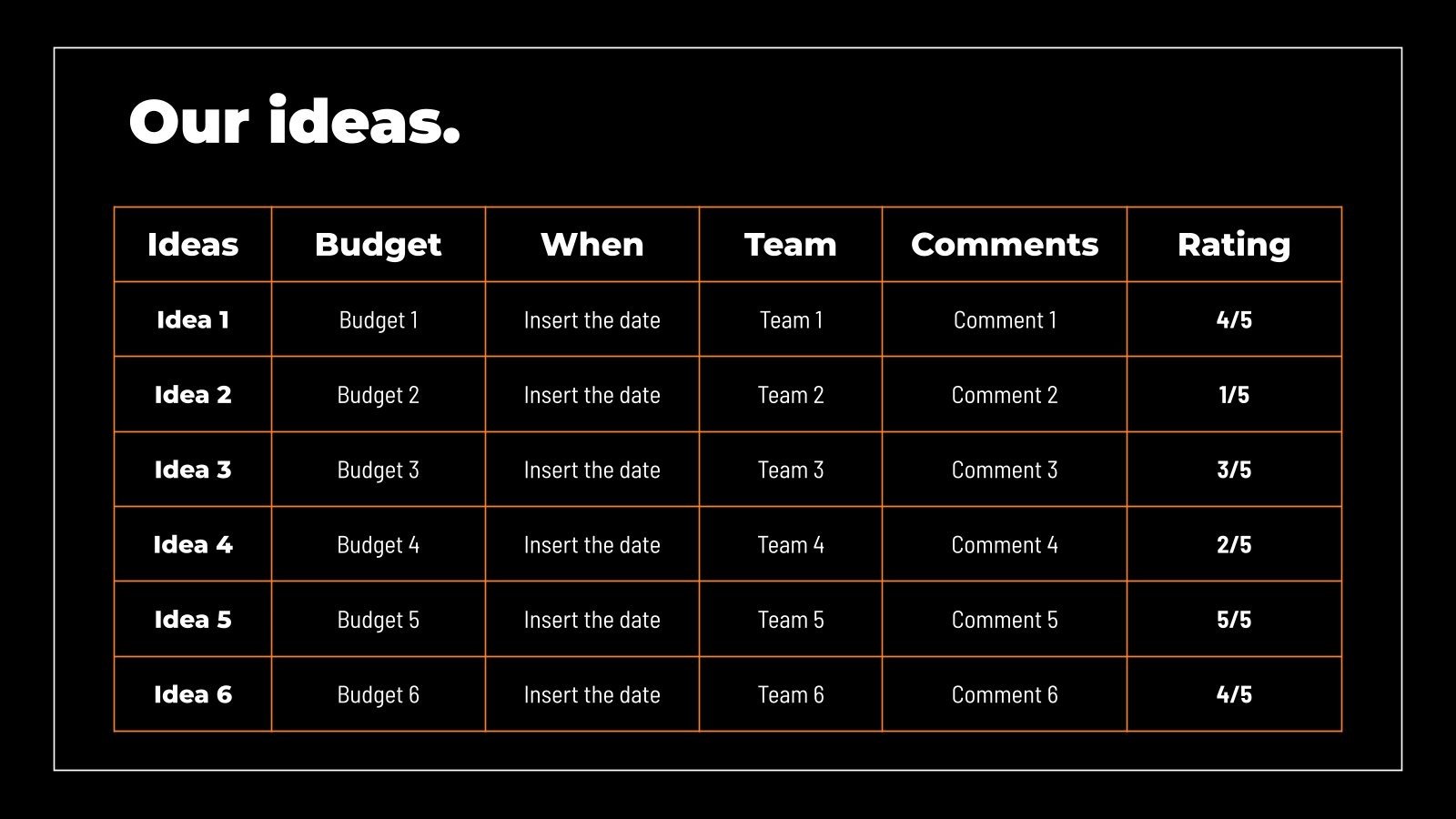Click the 'Team 2' table cell

[790, 395]
